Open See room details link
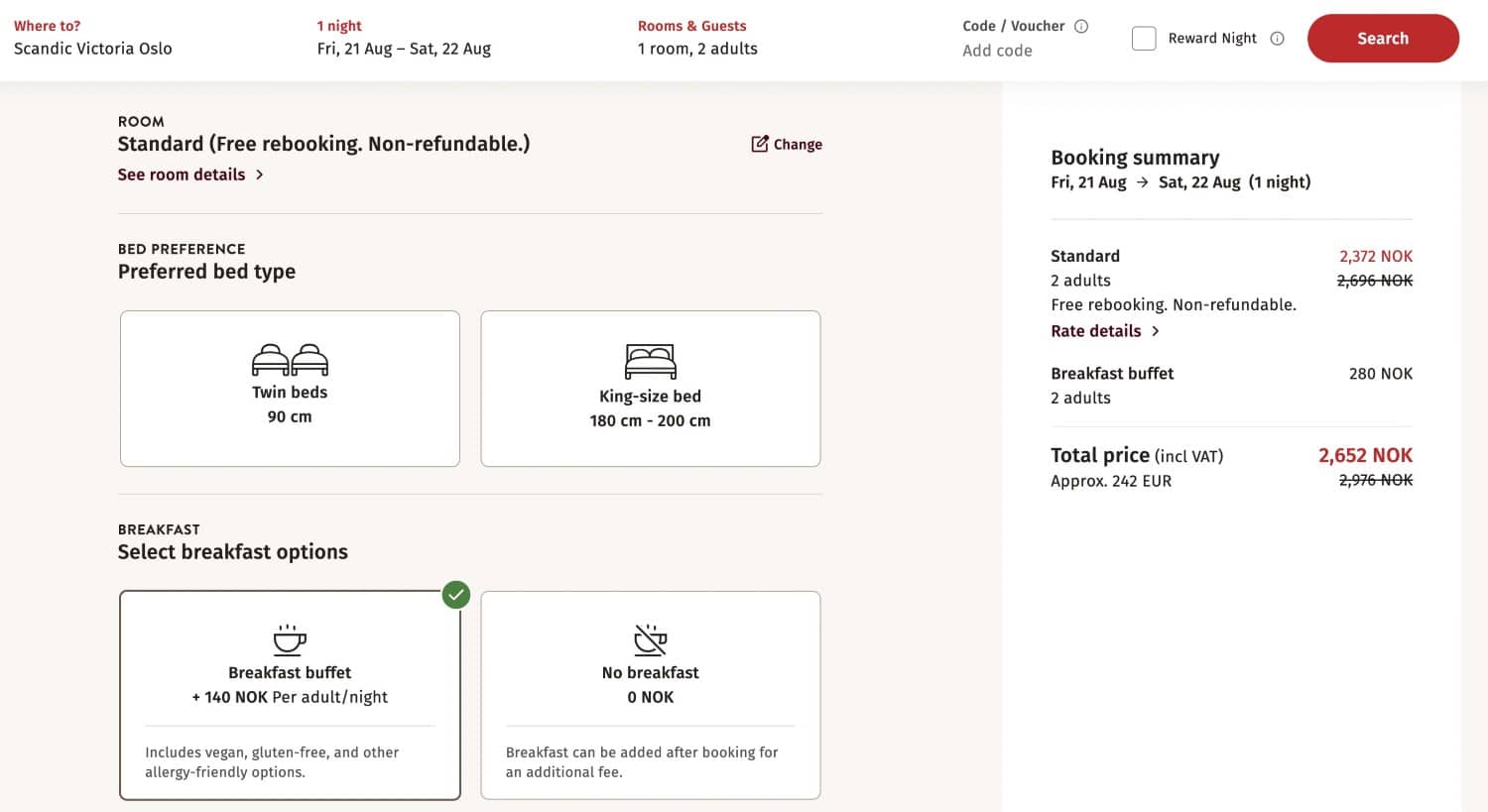Screen dimensions: 1488x812 tap(190, 174)
